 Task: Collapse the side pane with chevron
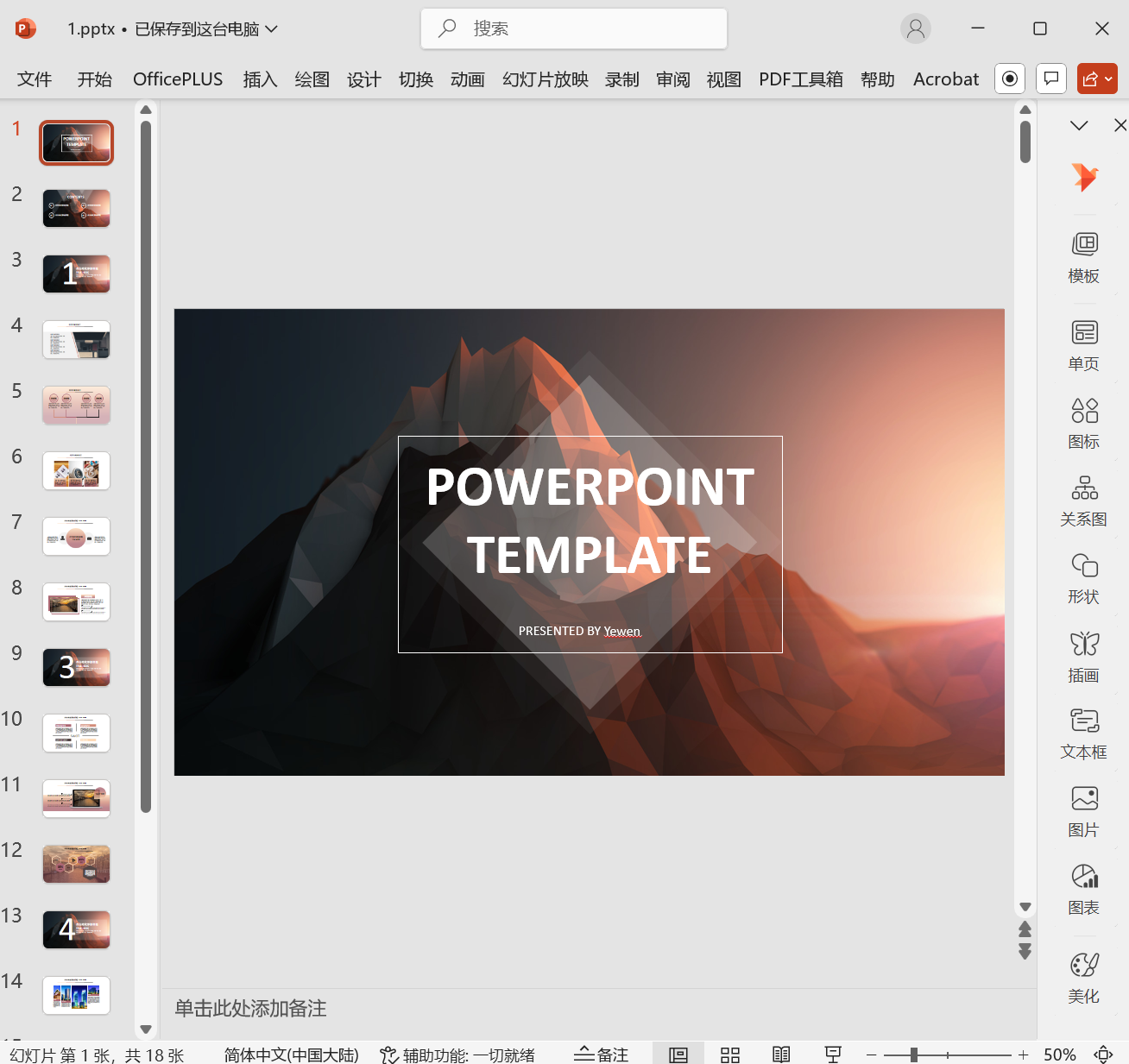1079,126
